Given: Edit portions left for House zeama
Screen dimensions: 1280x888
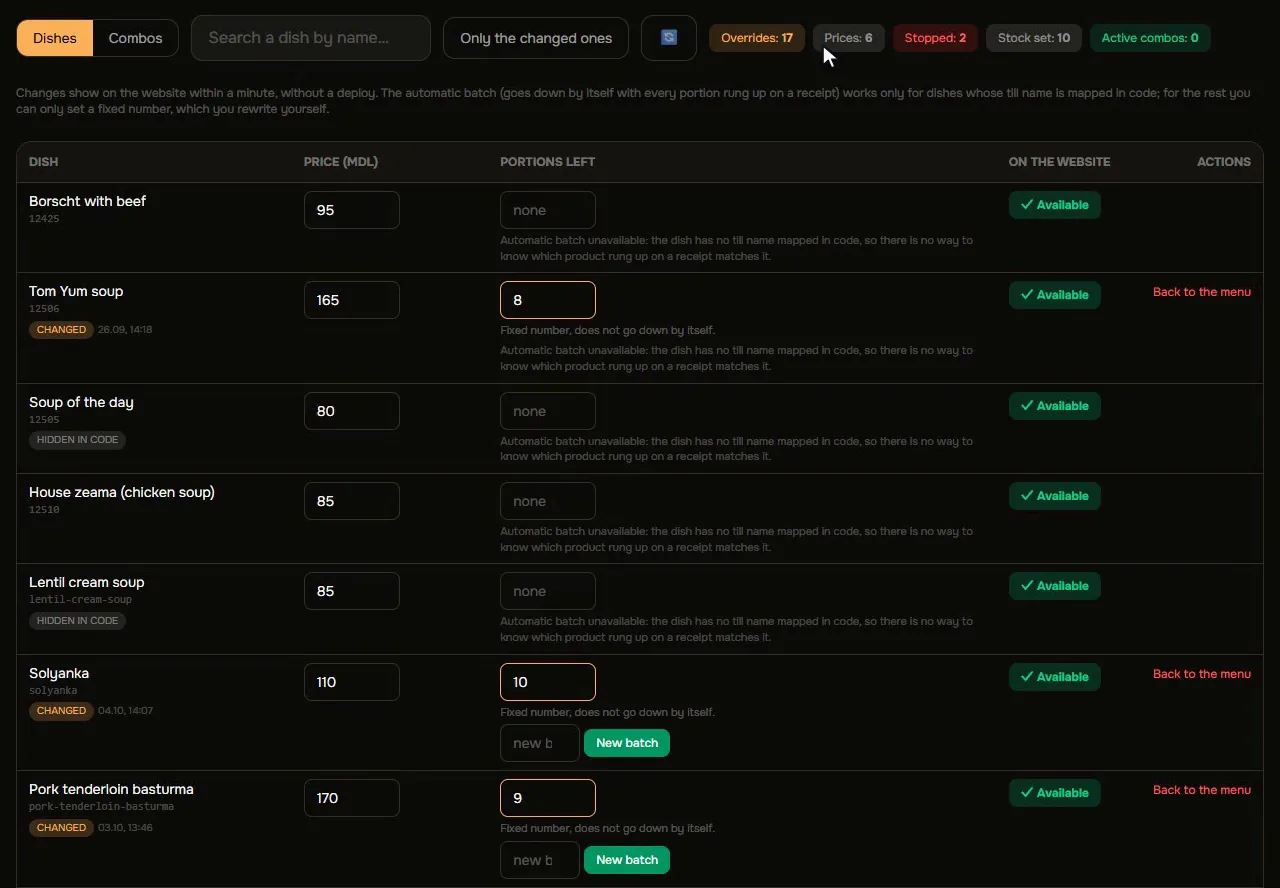Looking at the screenshot, I should pos(548,501).
